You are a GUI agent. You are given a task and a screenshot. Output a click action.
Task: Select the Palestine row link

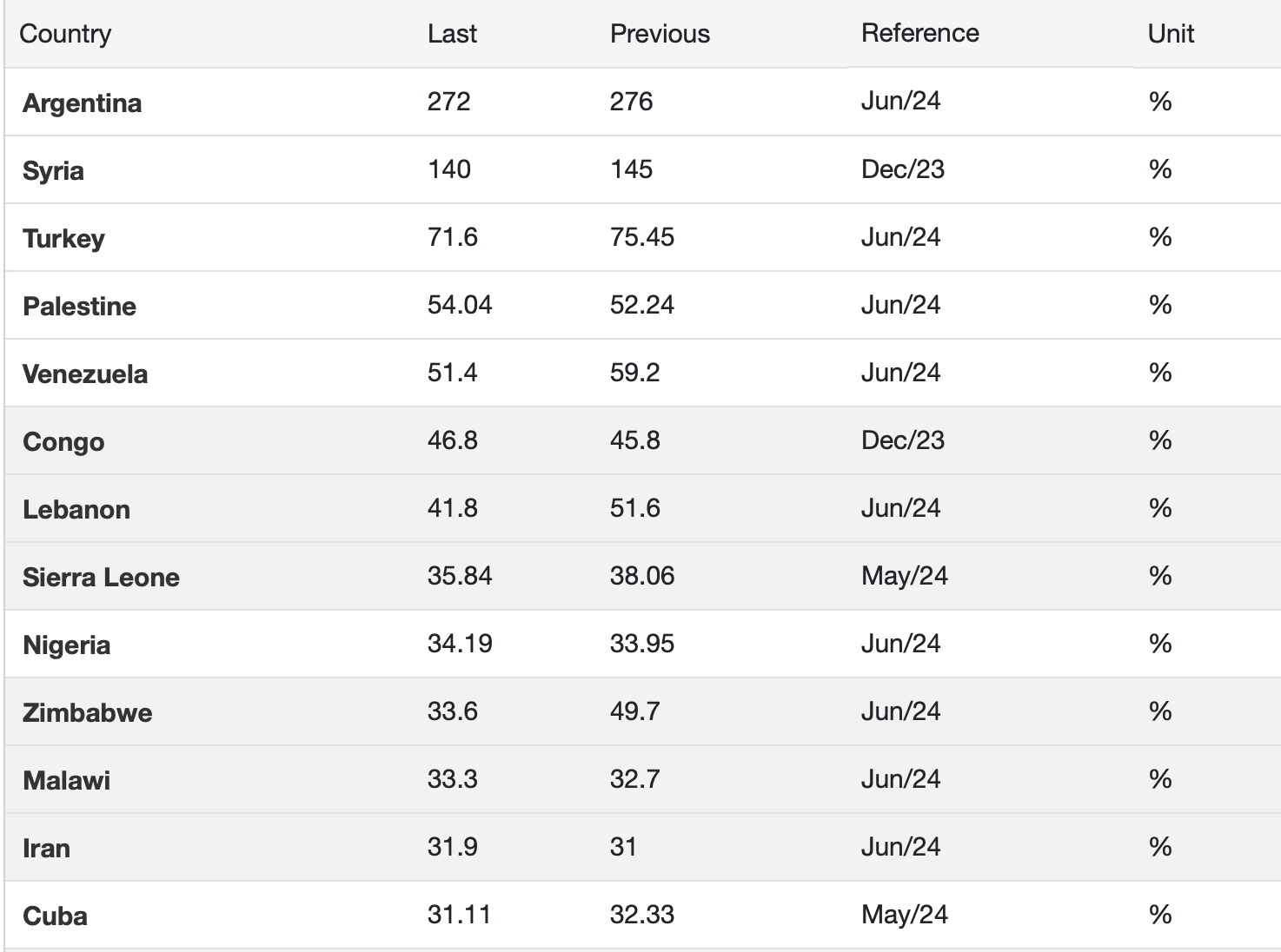(x=79, y=306)
